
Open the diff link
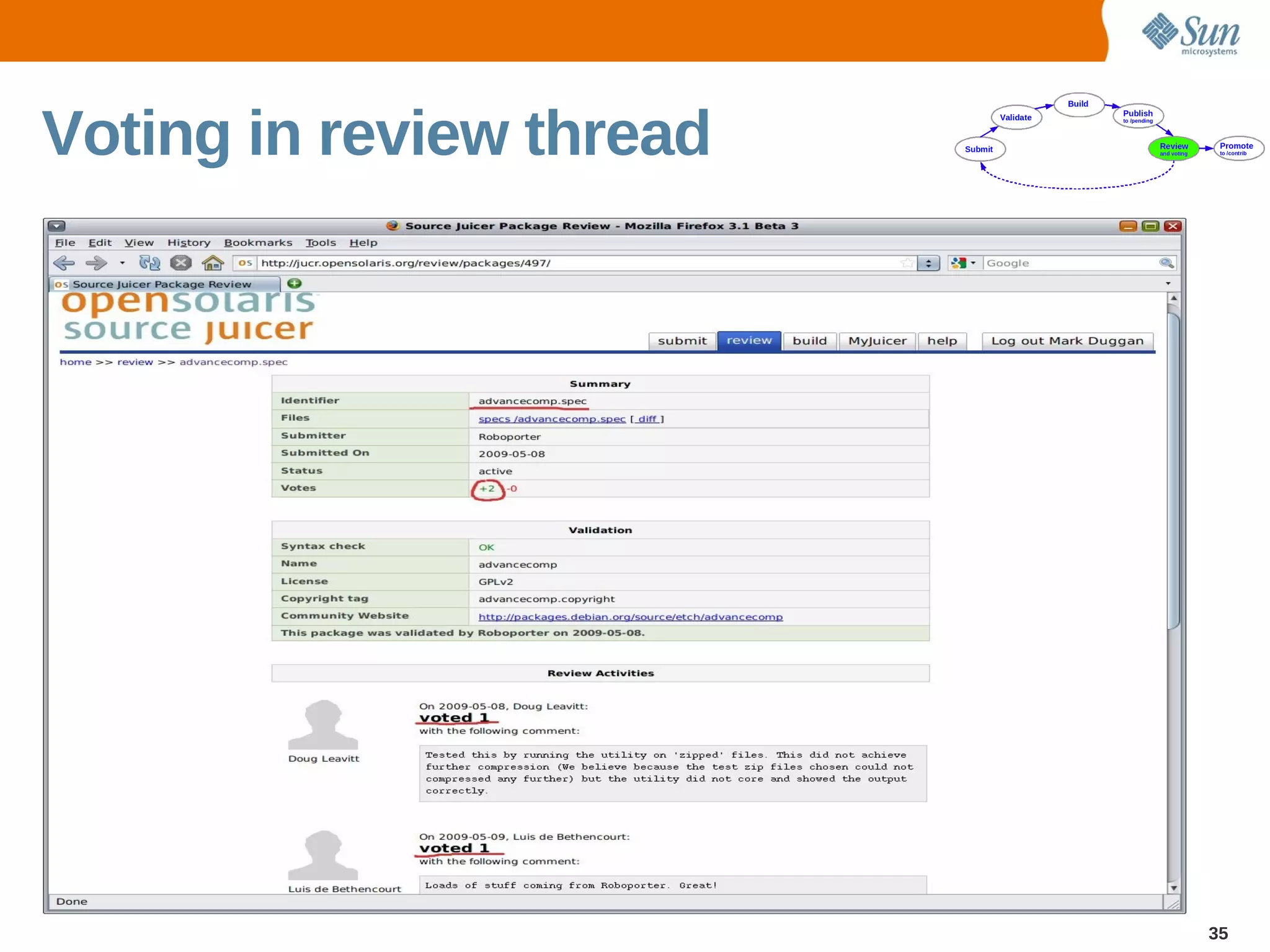[x=647, y=419]
